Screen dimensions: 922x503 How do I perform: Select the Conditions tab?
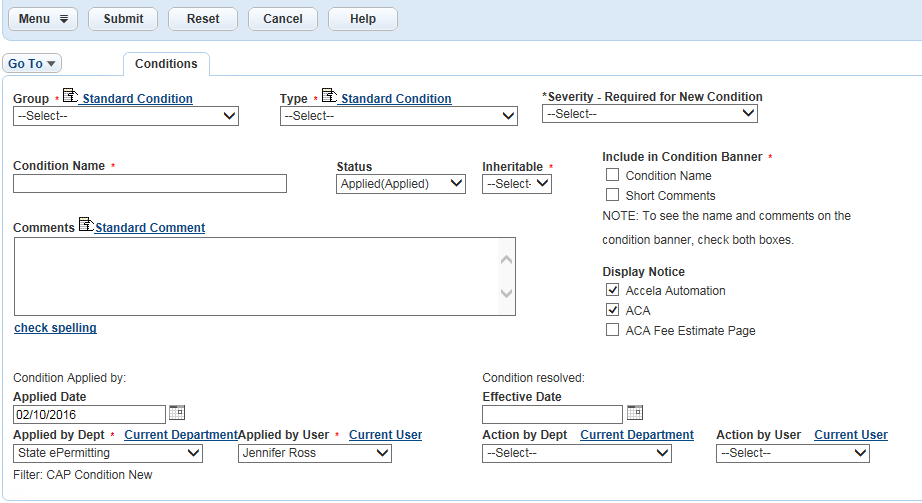coord(166,64)
